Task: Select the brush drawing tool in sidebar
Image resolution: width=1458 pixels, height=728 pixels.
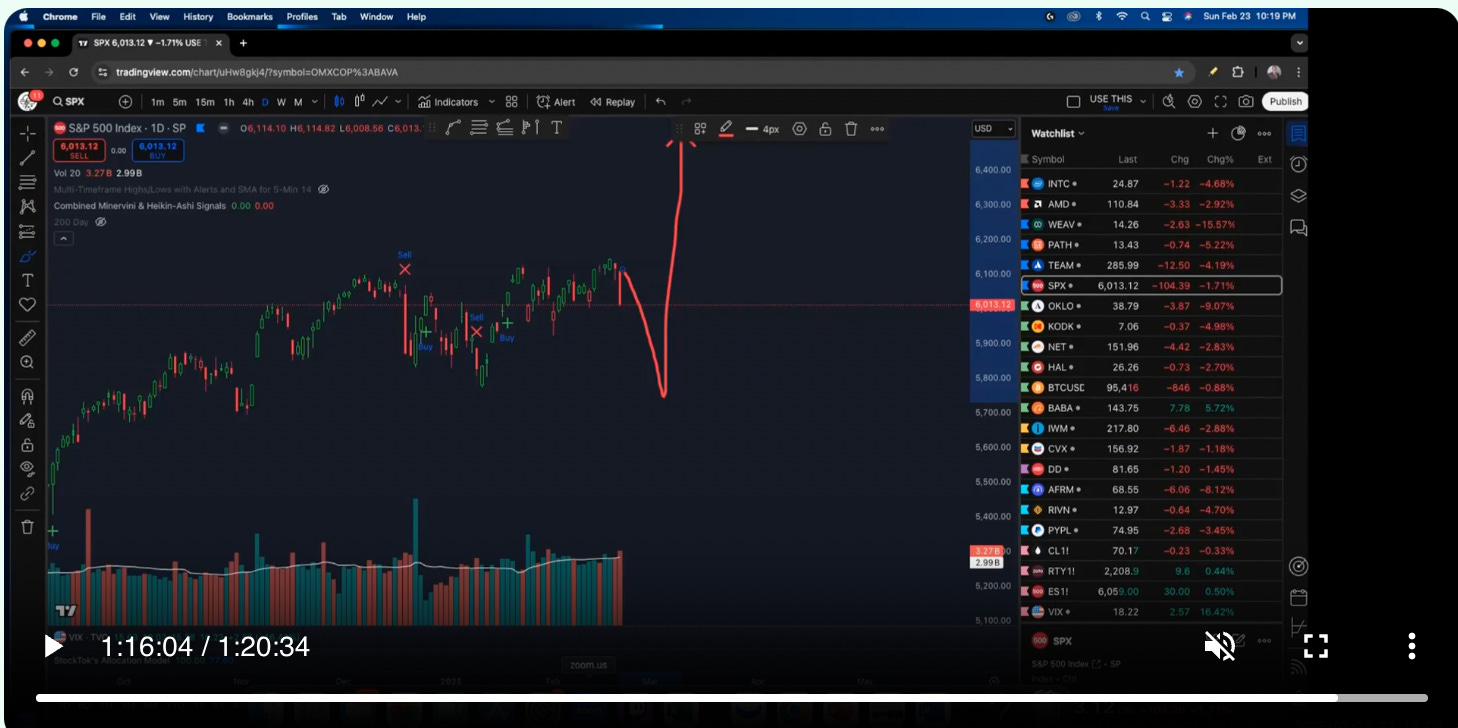Action: point(27,256)
